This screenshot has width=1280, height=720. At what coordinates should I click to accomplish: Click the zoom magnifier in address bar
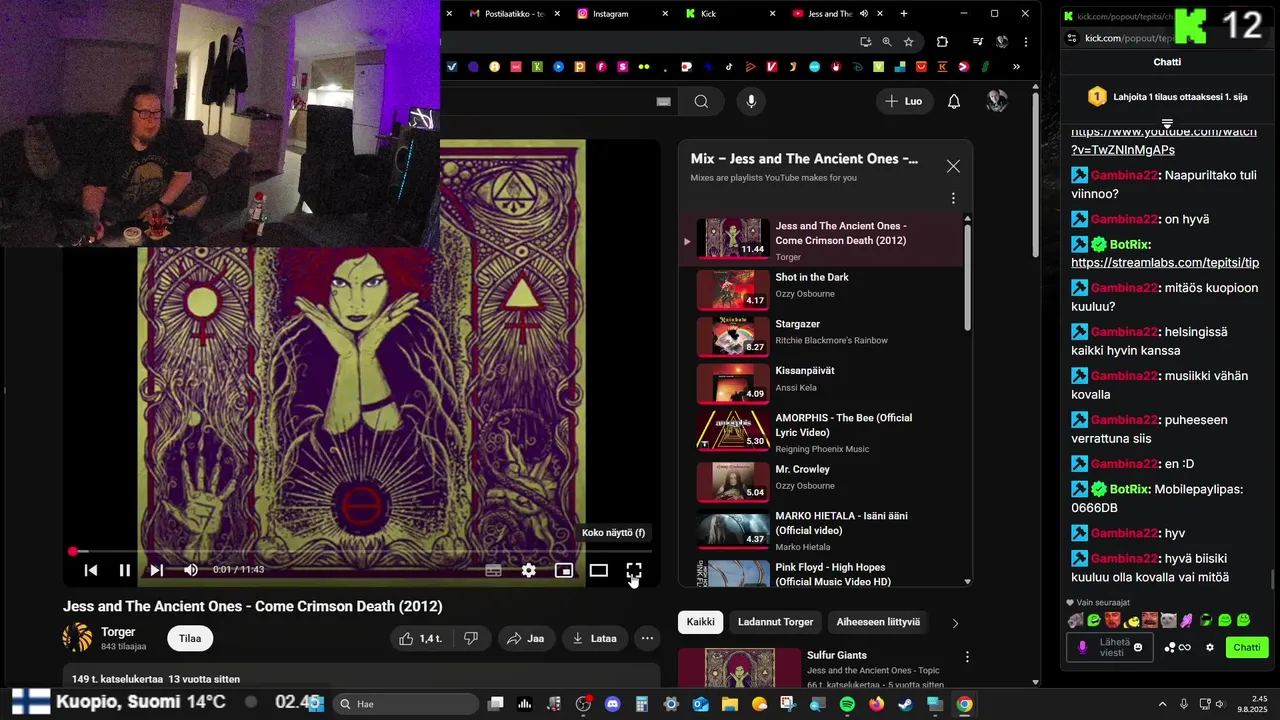(887, 42)
